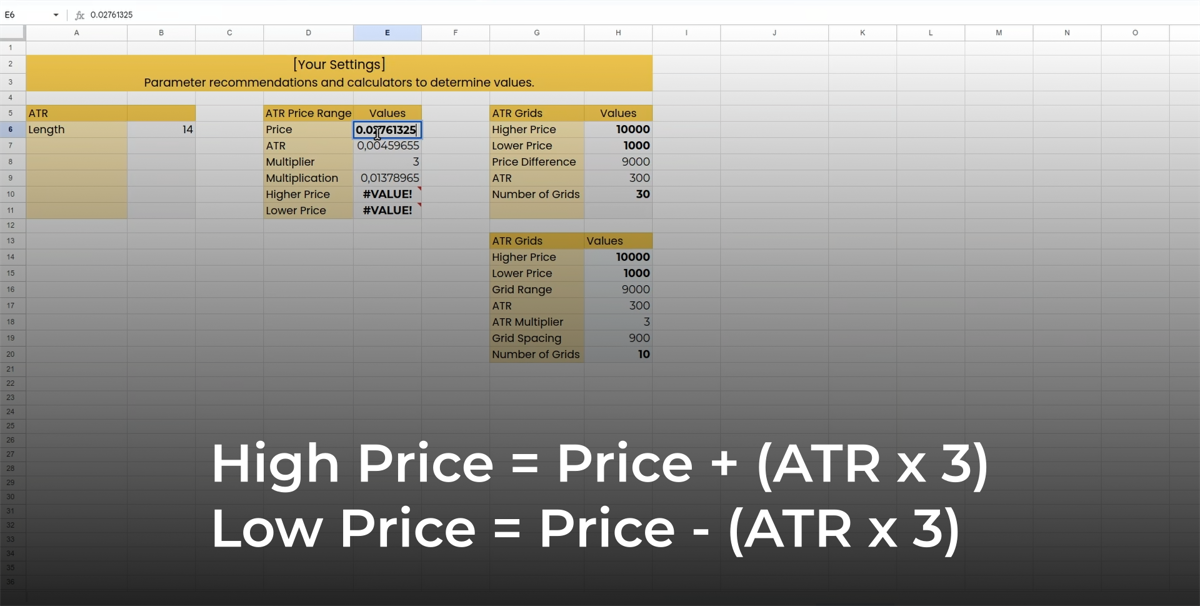Screen dimensions: 1200x606
Task: Select column H header
Action: (617, 32)
